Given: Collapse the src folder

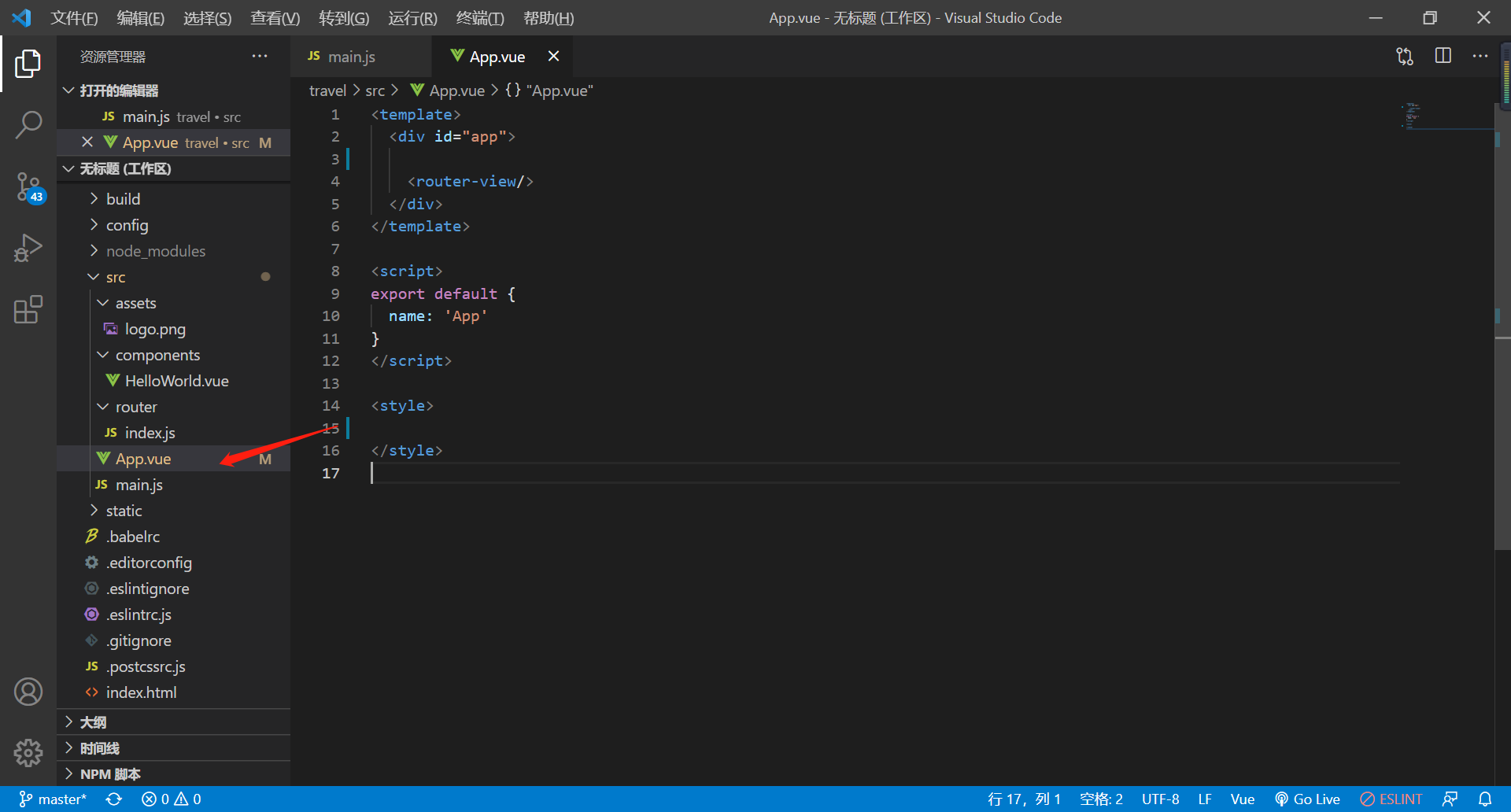Looking at the screenshot, I should 173,277.
